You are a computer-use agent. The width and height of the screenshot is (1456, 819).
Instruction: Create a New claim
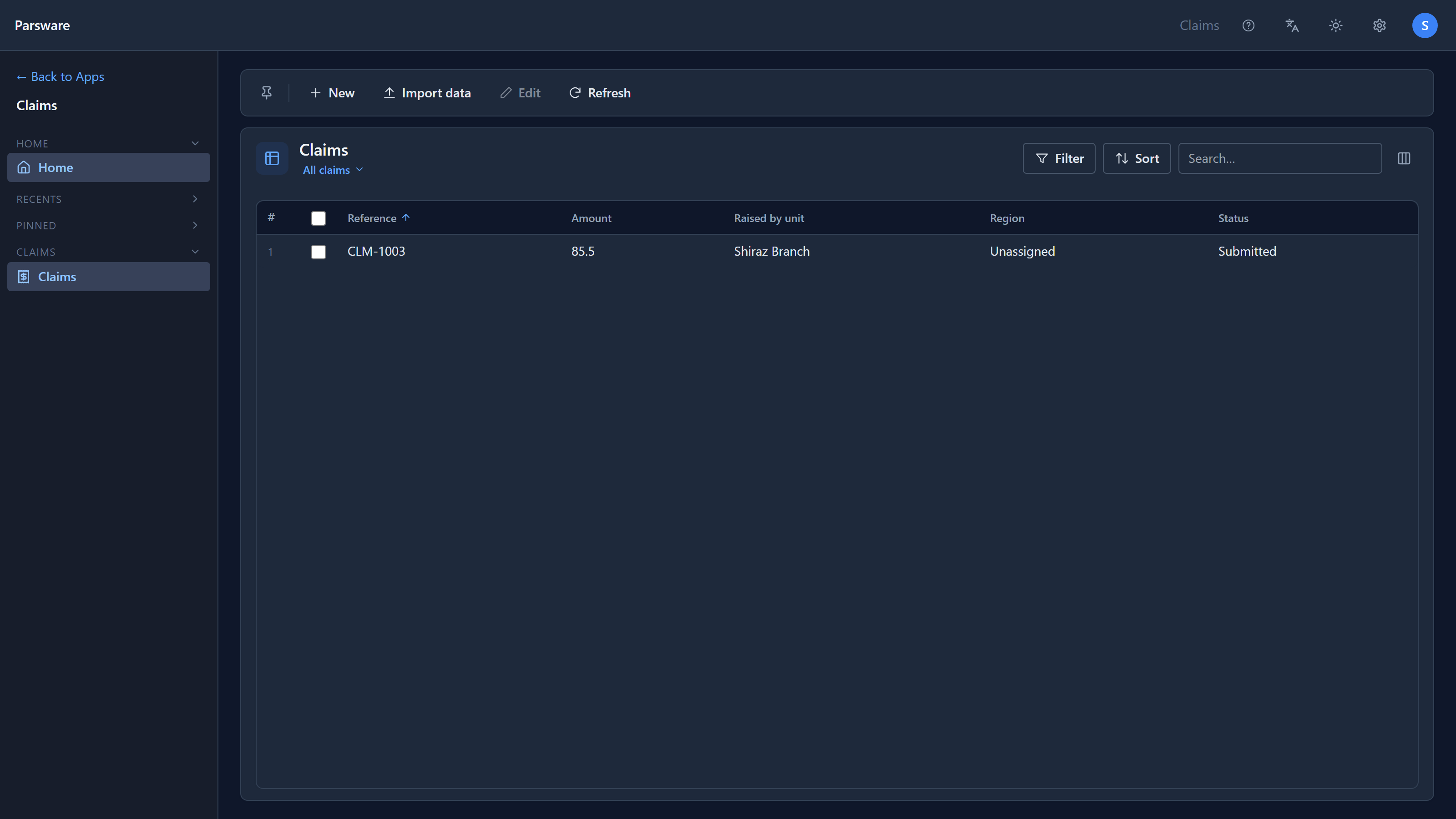(332, 93)
